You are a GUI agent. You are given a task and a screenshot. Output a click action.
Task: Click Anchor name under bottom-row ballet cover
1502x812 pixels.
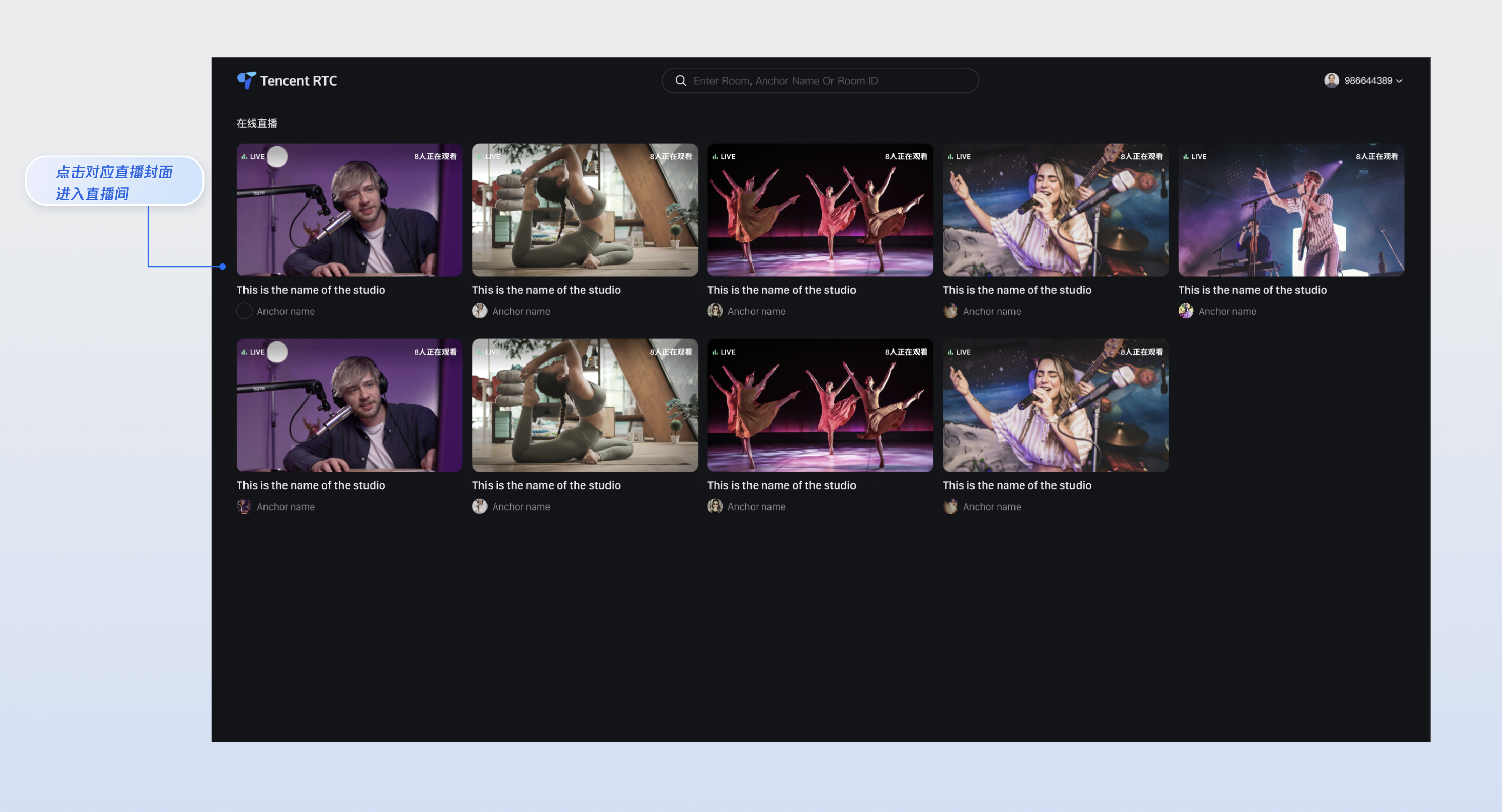pos(756,506)
